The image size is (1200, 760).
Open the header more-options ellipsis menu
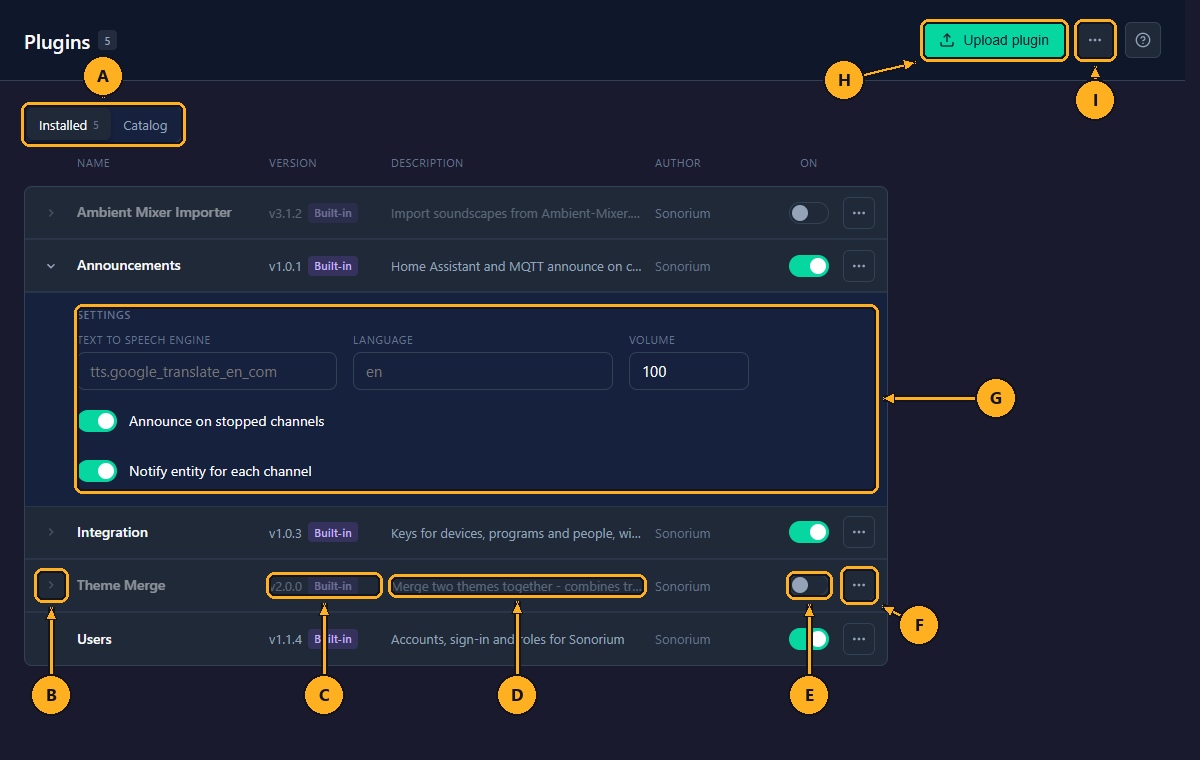pyautogui.click(x=1095, y=41)
